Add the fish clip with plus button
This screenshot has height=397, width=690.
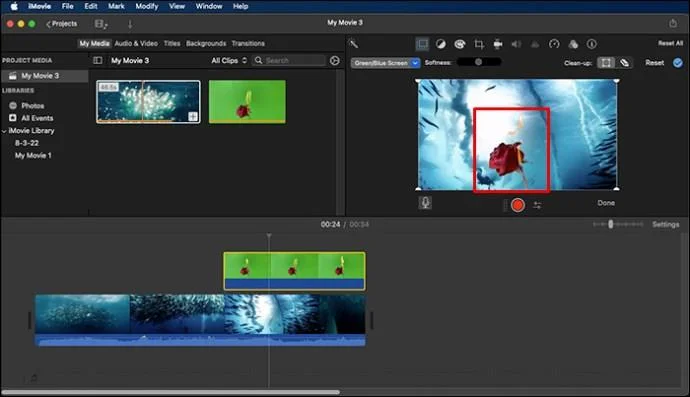193,116
